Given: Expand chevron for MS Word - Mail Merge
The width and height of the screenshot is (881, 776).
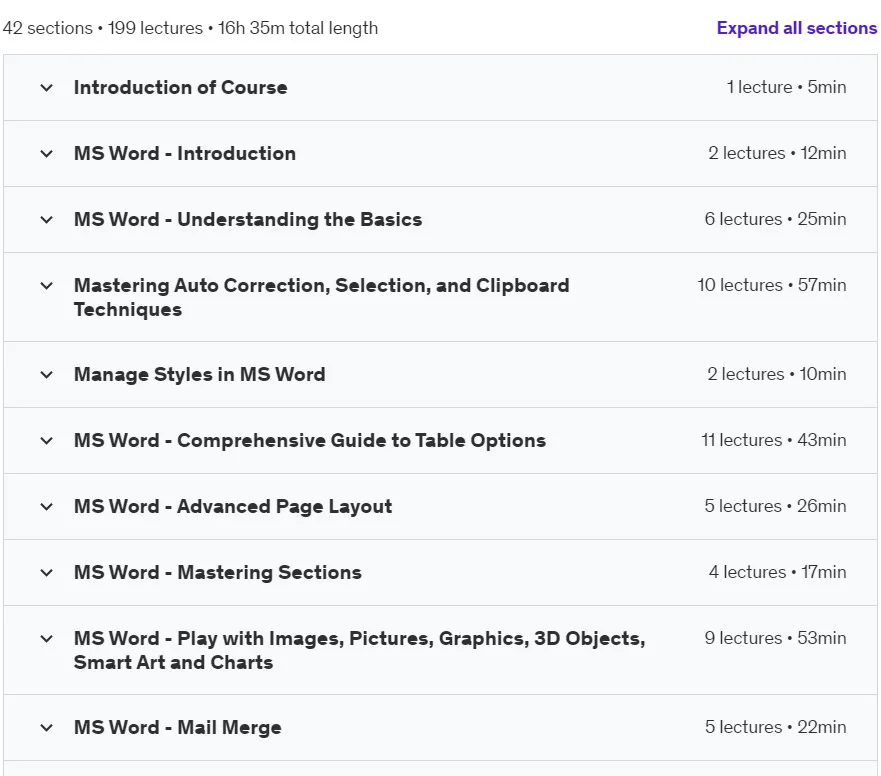Looking at the screenshot, I should tap(47, 728).
